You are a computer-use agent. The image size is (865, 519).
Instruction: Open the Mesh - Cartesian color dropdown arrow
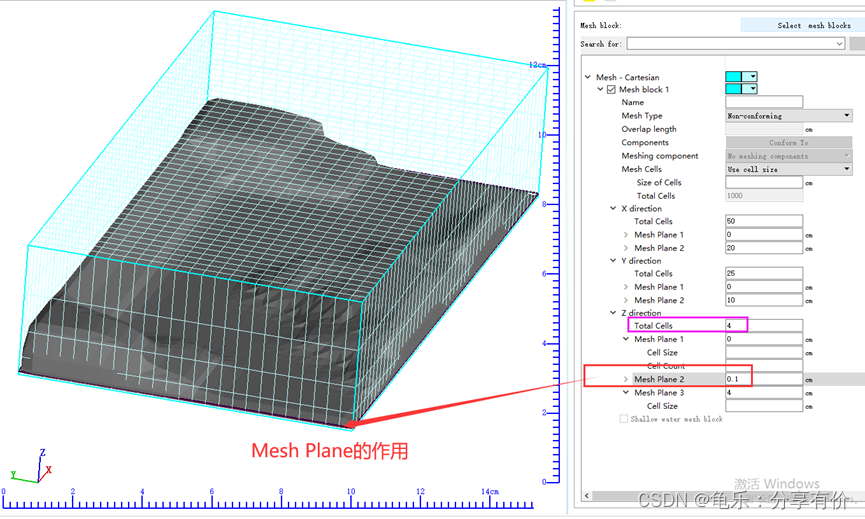pyautogui.click(x=752, y=77)
